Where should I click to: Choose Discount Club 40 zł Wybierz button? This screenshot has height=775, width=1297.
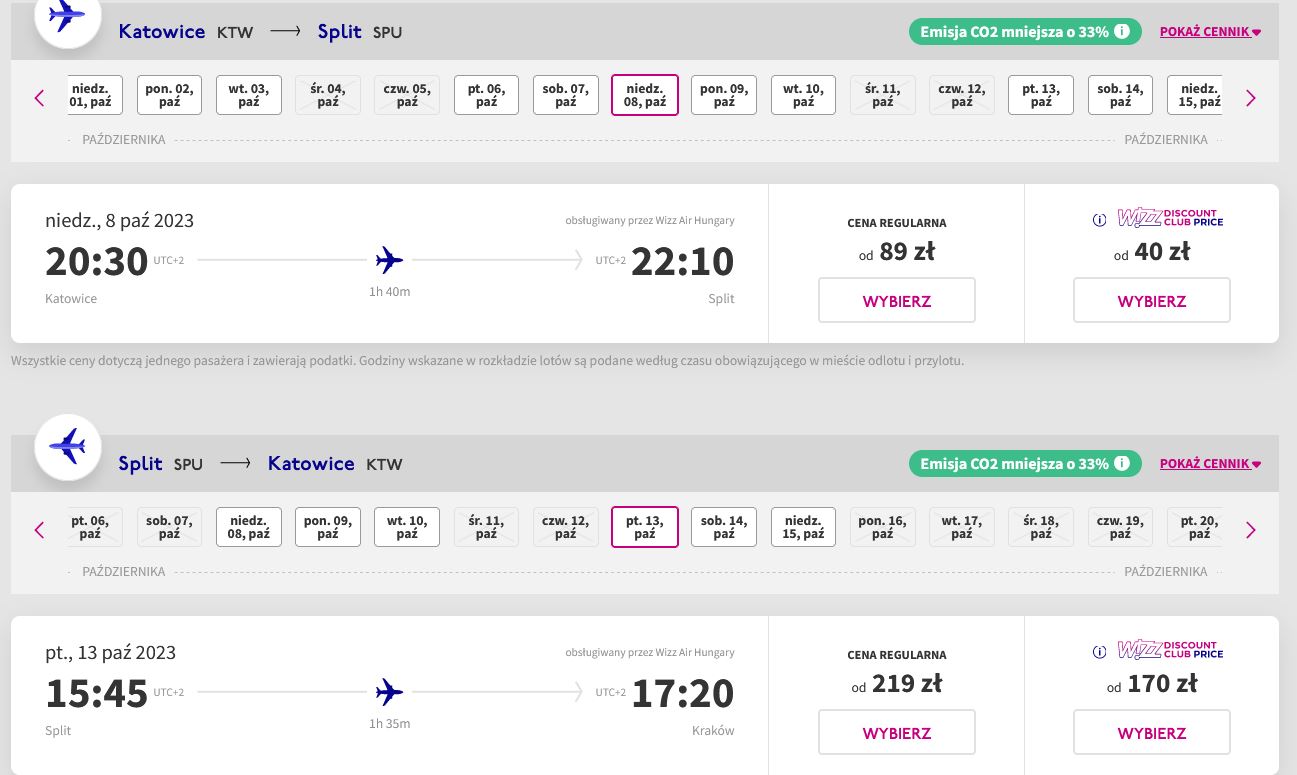pyautogui.click(x=1152, y=300)
